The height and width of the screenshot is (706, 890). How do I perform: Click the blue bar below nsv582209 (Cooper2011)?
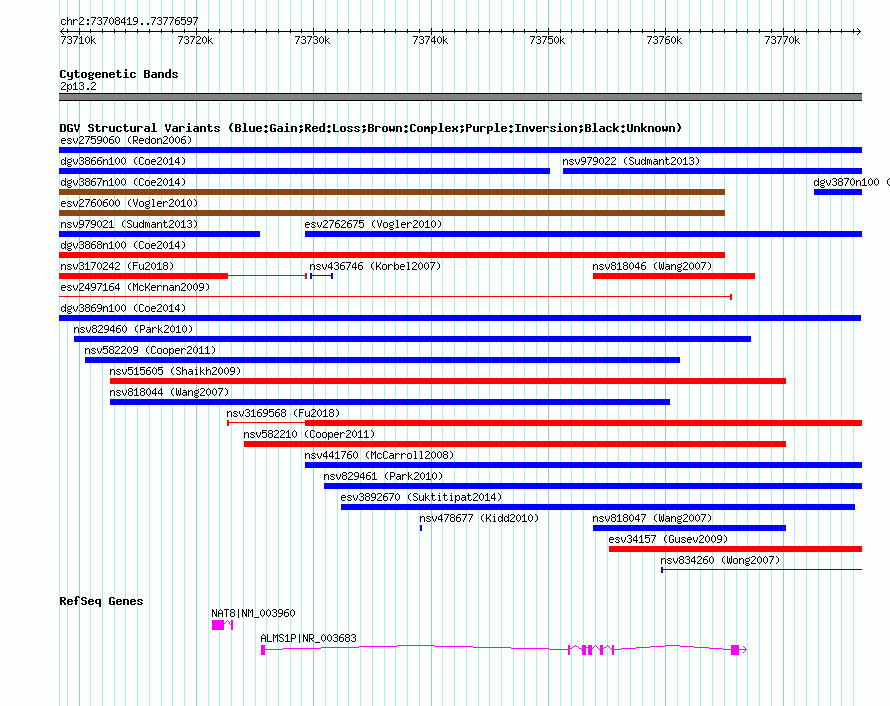[x=382, y=360]
